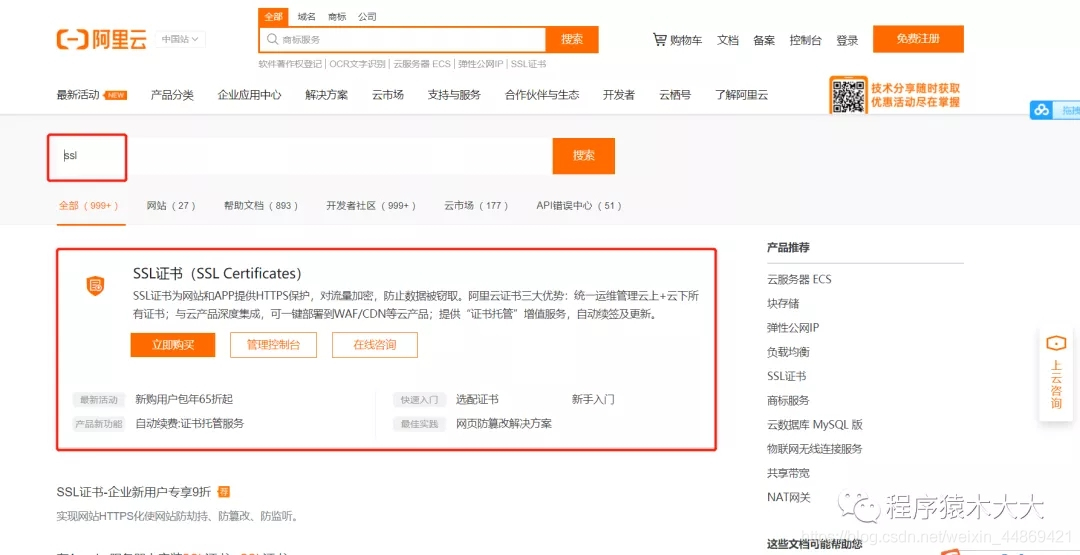The width and height of the screenshot is (1080, 555).
Task: Click hot keyword OCR文字识别
Action: [357, 63]
